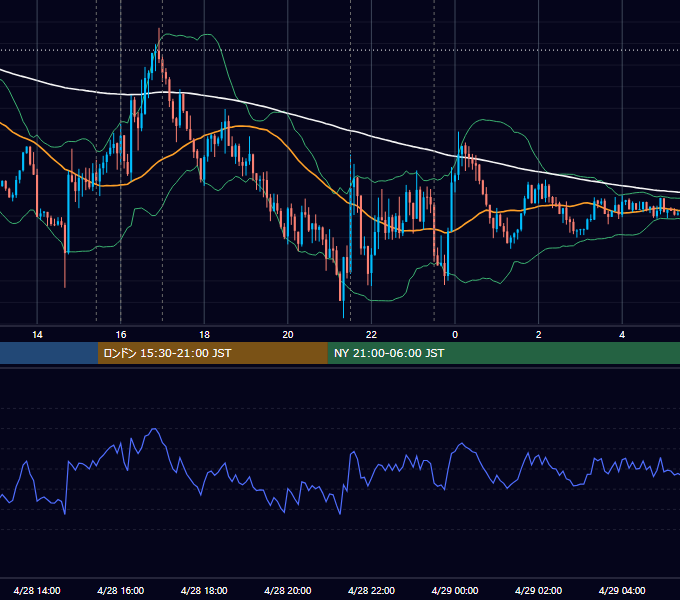This screenshot has height=600, width=680.
Task: Select the London 15:30-21:00 JST session bar
Action: click(212, 353)
